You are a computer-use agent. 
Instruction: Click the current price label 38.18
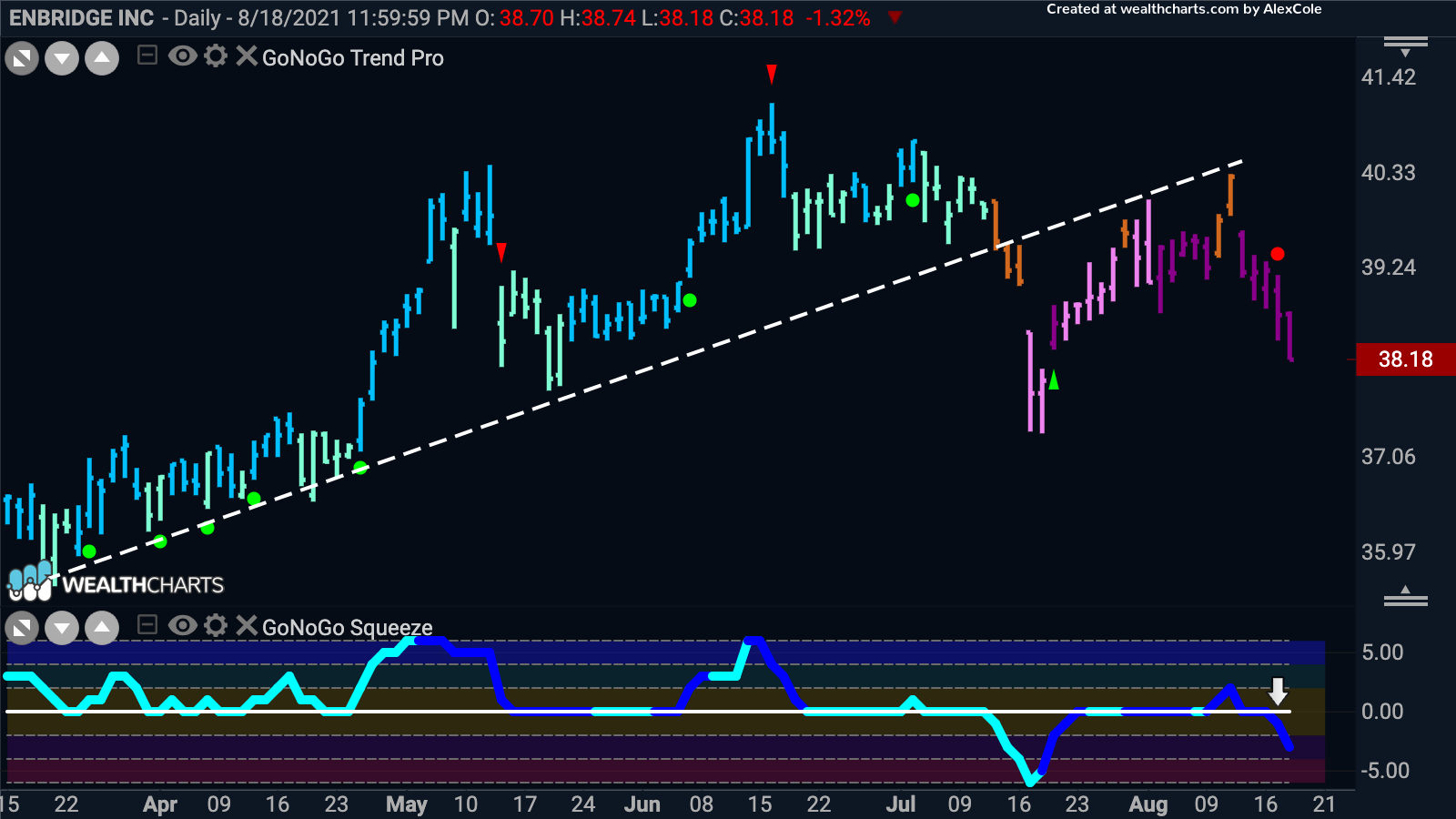(x=1405, y=359)
